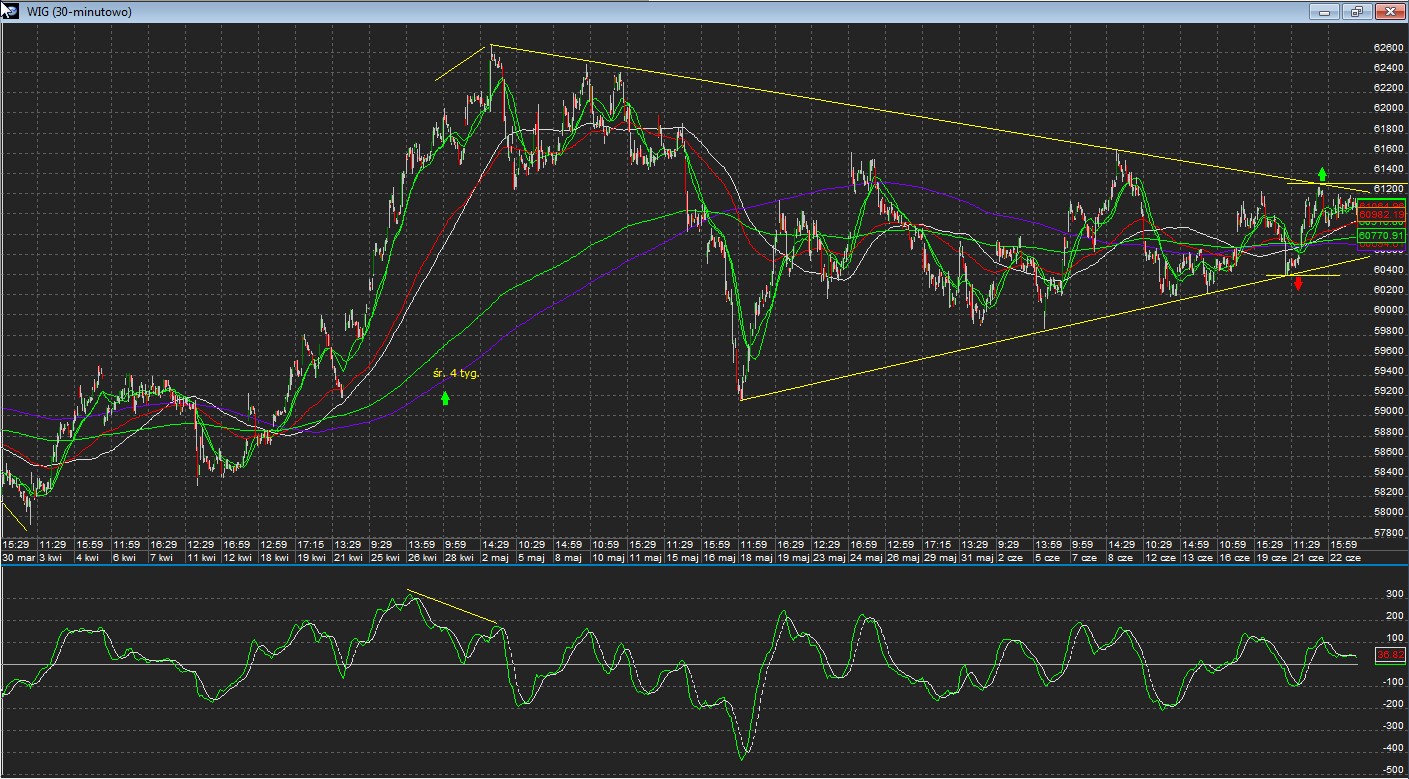1409x779 pixels.
Task: Click the 60770.91 price marker
Action: point(1382,236)
